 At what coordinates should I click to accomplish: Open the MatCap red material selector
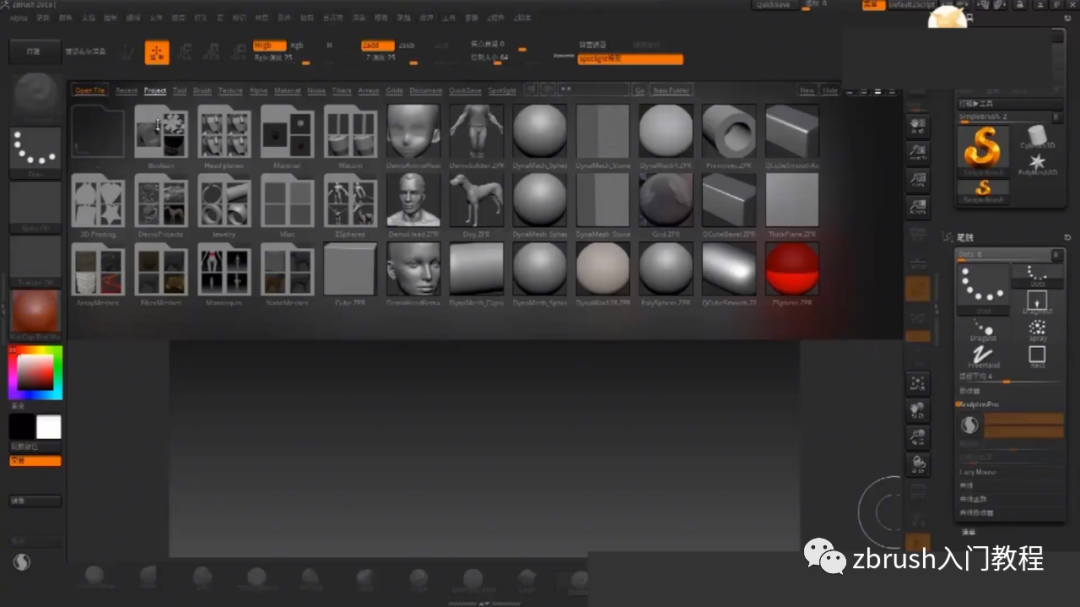(35, 314)
